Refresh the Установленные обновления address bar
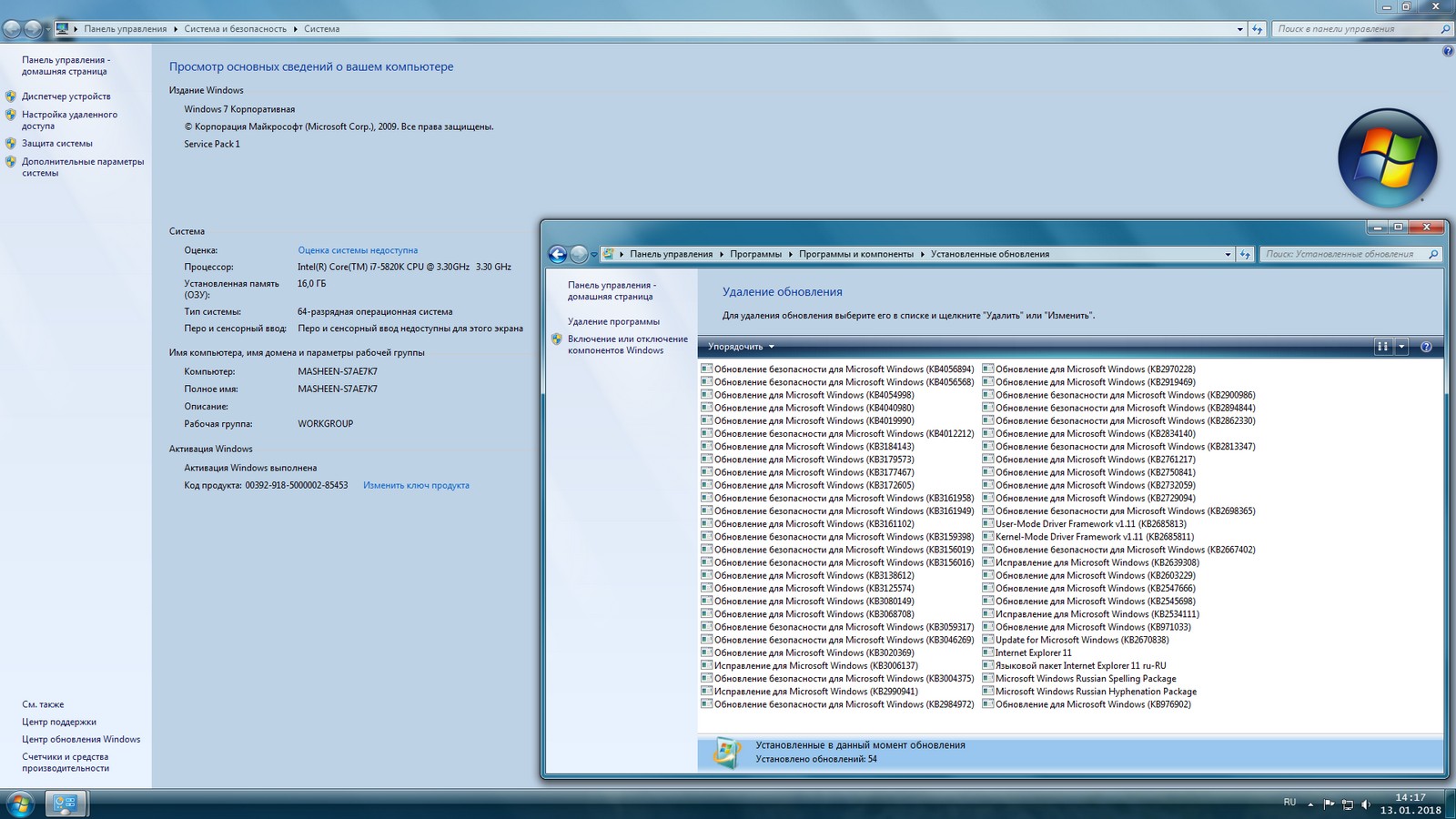Viewport: 1456px width, 819px height. click(x=1246, y=255)
